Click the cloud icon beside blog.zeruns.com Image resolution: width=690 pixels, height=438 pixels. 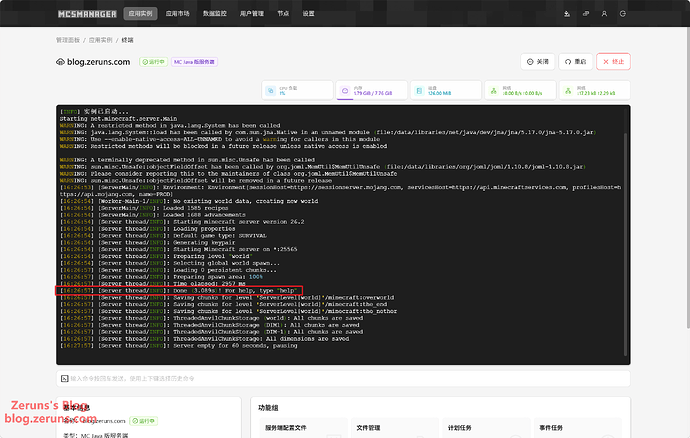60,62
